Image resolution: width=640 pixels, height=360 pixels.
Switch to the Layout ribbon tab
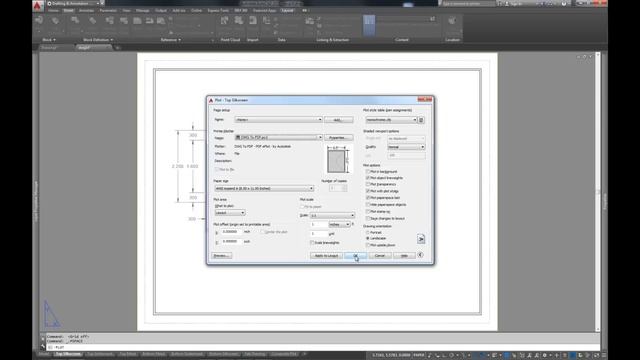[x=288, y=11]
